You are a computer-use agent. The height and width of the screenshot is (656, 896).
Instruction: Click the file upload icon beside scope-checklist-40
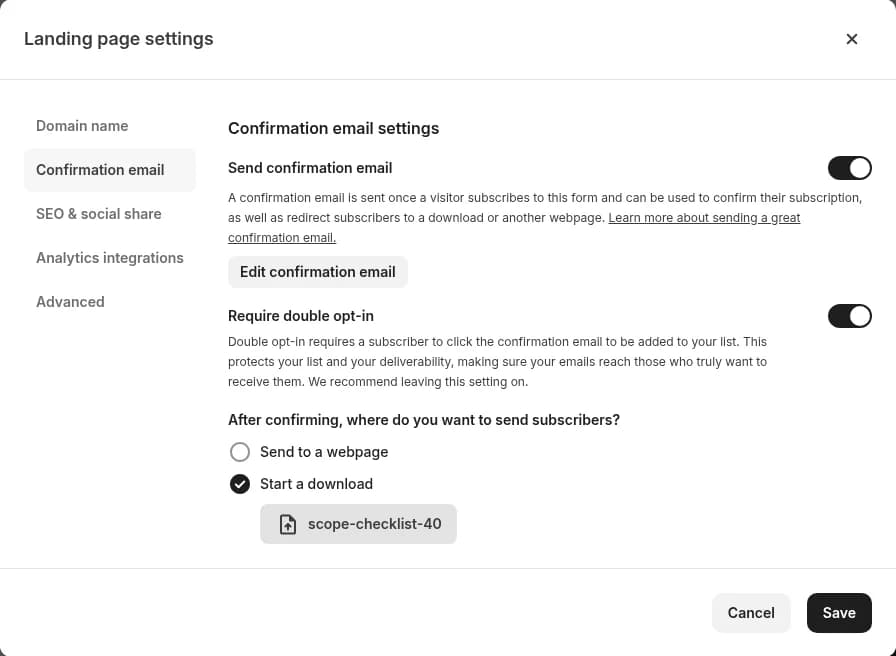(x=287, y=524)
